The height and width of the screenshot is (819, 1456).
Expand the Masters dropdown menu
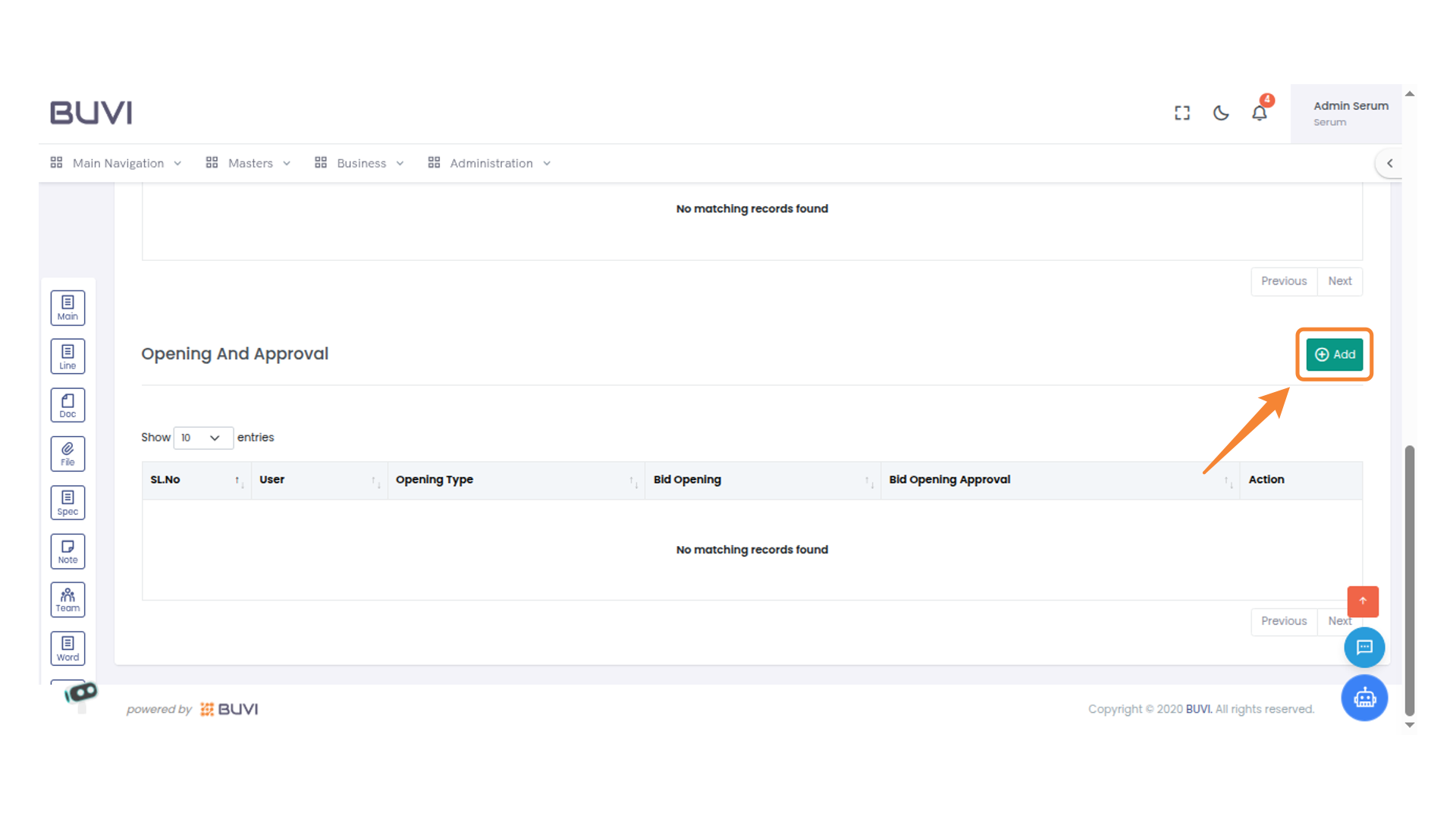pos(249,163)
